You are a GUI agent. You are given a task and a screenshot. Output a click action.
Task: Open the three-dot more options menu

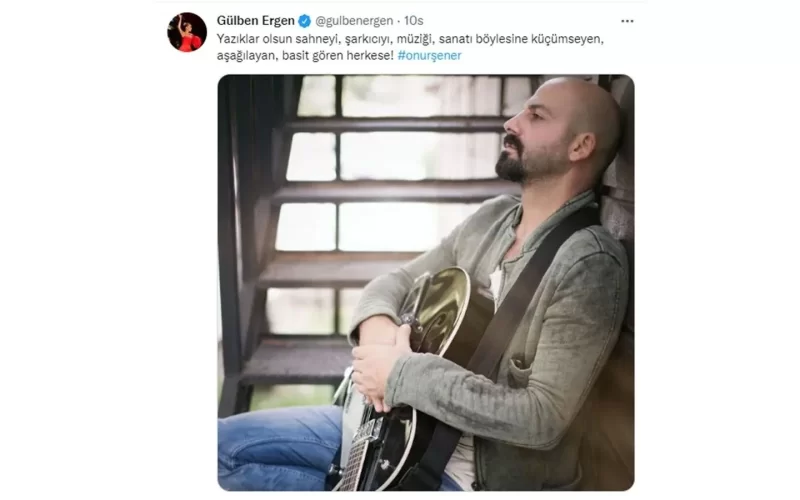coord(627,21)
